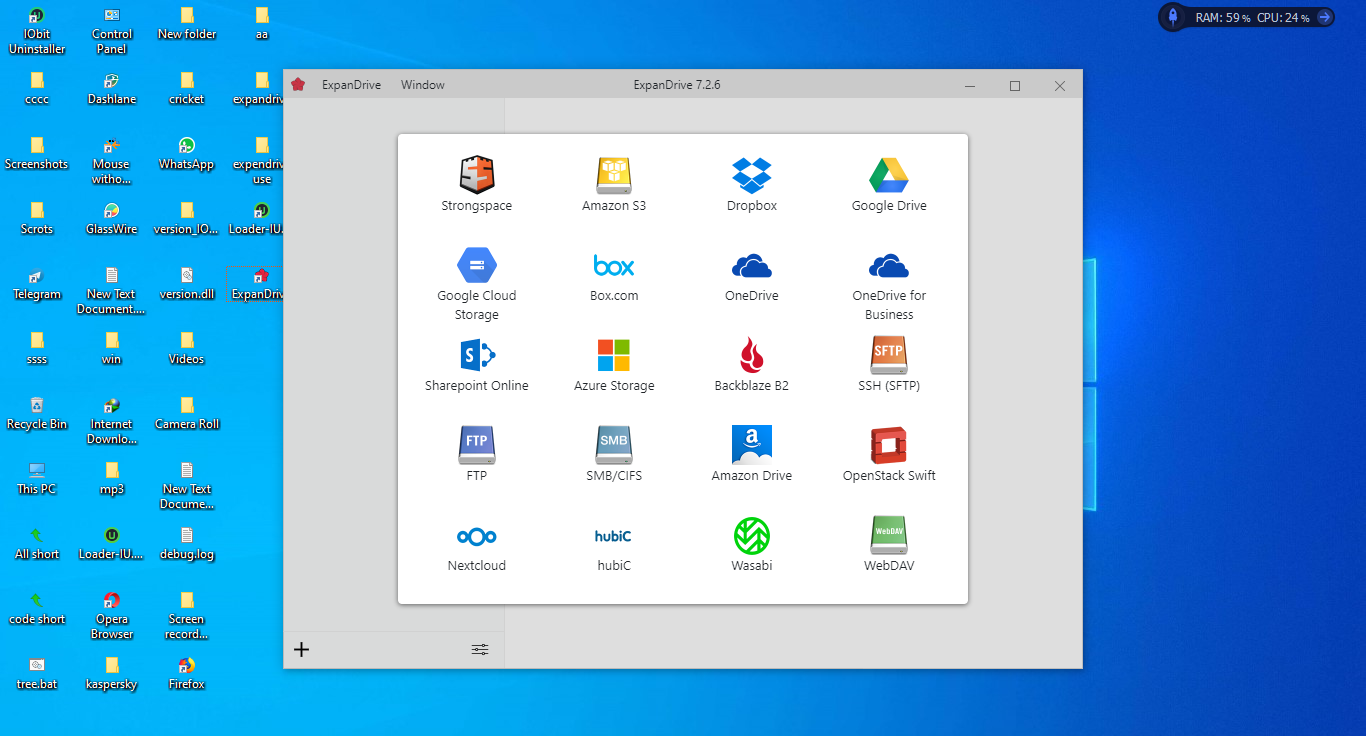1366x736 pixels.
Task: Pick the Google Drive provider icon
Action: tap(889, 185)
